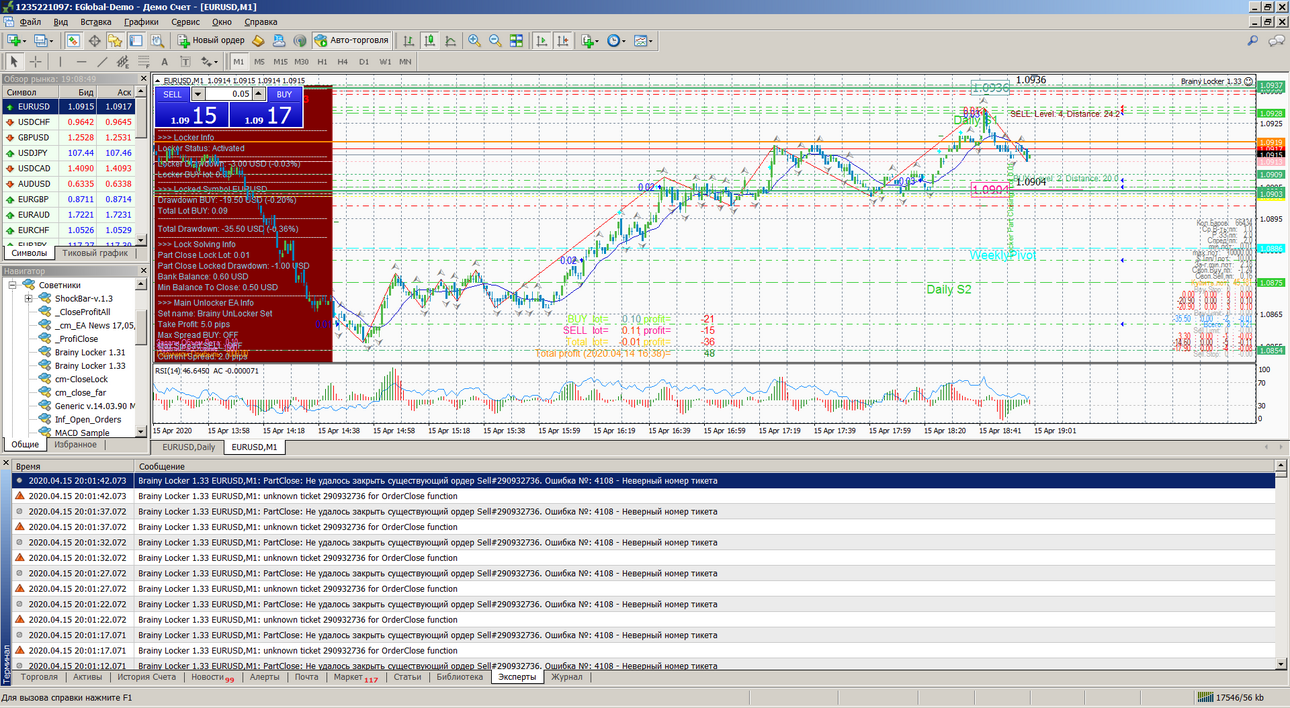Screen dimensions: 1290x708
Task: Click the tile windows icon
Action: tap(516, 41)
